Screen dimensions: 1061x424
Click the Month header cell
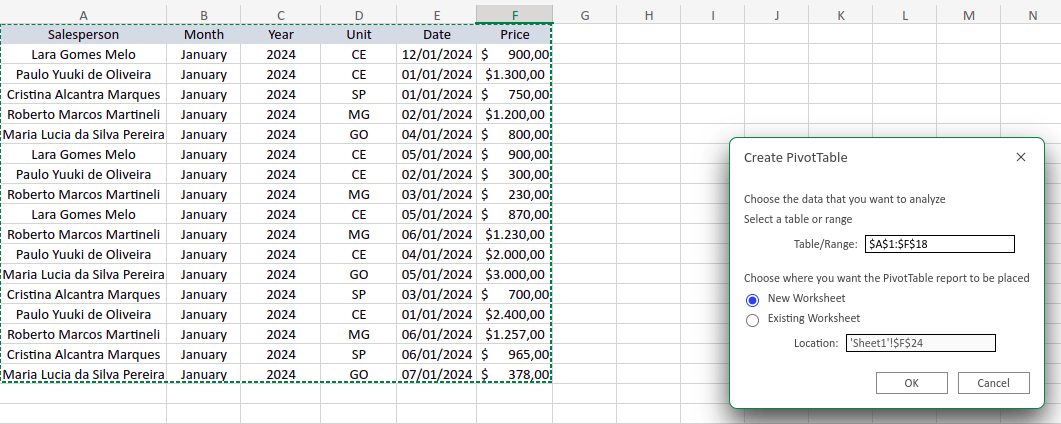(204, 34)
